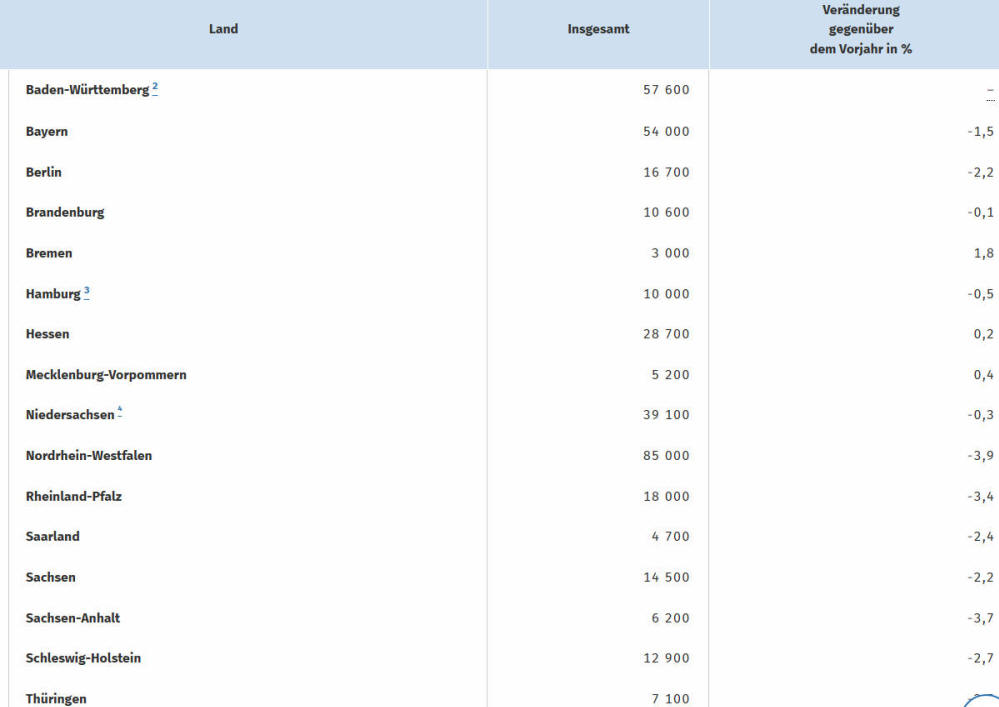Select change value -3,4 for Rheinland-Pfalz

(x=980, y=496)
